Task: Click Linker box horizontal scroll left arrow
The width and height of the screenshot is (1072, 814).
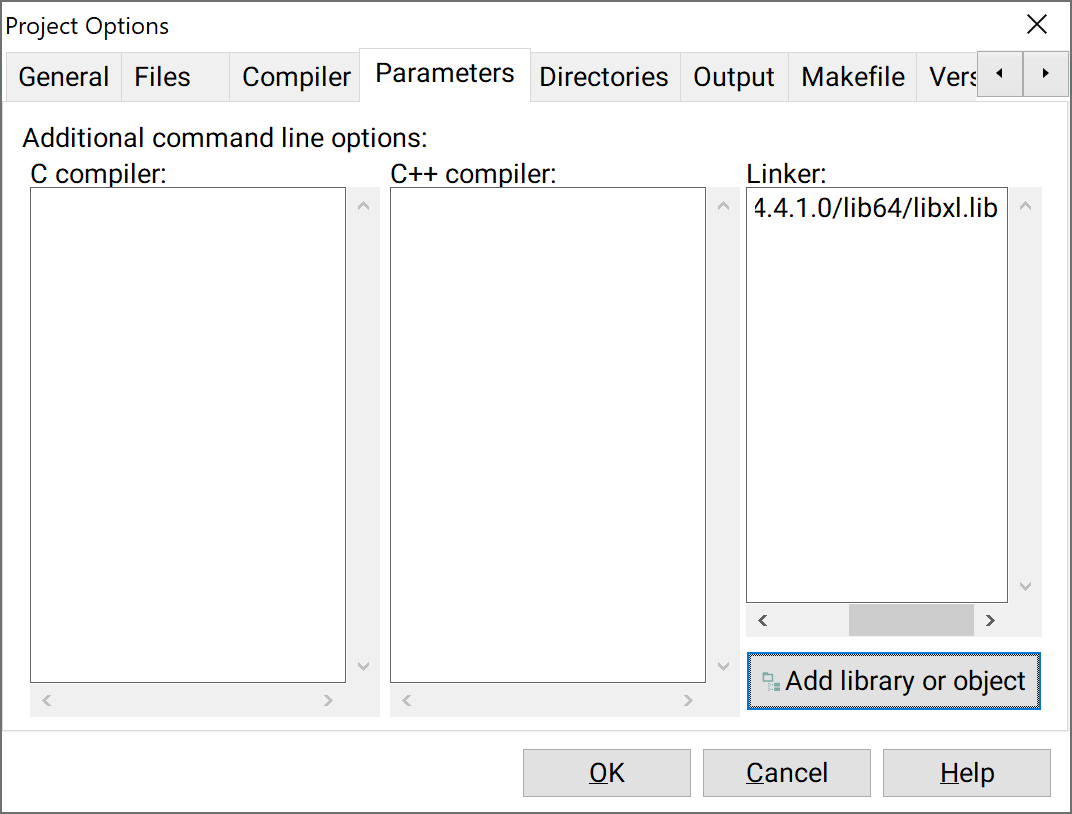Action: (763, 621)
